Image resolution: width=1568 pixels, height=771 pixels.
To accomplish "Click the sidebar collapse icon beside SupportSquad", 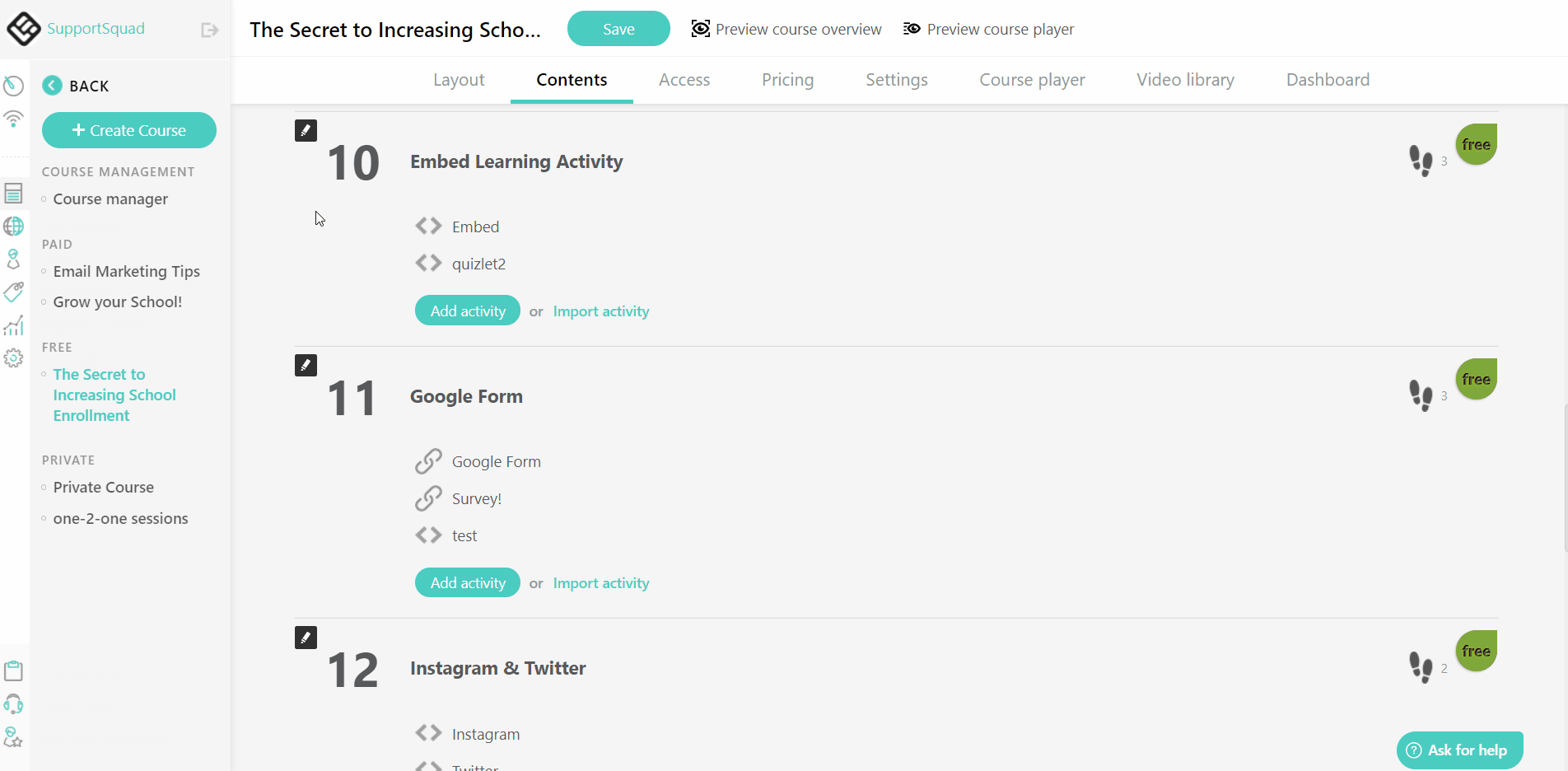I will [x=210, y=30].
